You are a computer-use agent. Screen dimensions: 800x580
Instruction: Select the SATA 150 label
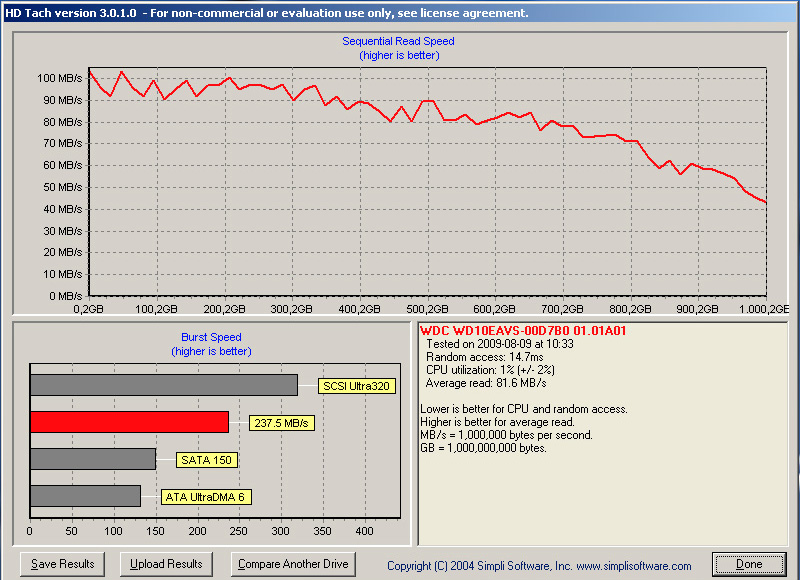pos(207,460)
